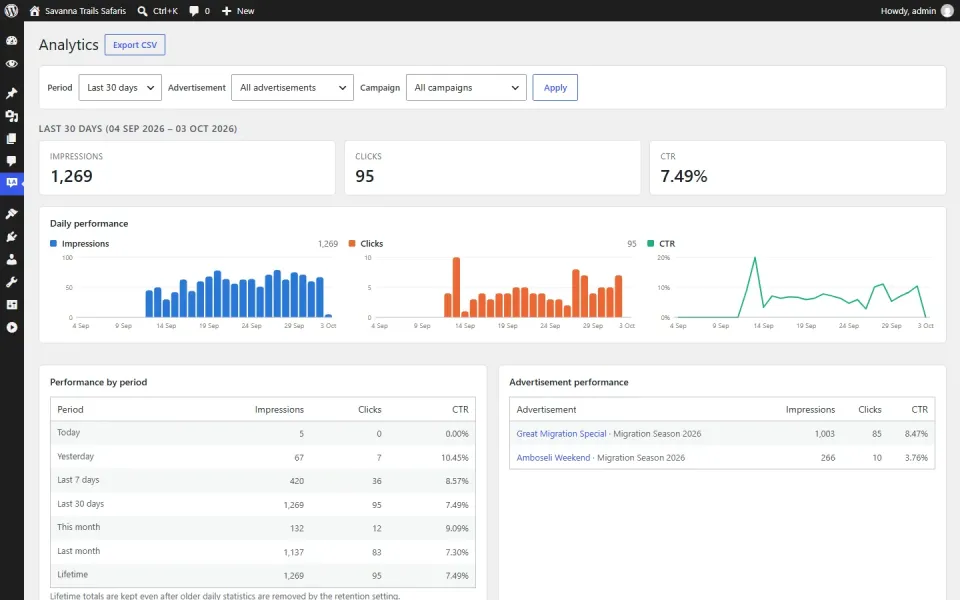Select the Last month row label

tap(78, 551)
